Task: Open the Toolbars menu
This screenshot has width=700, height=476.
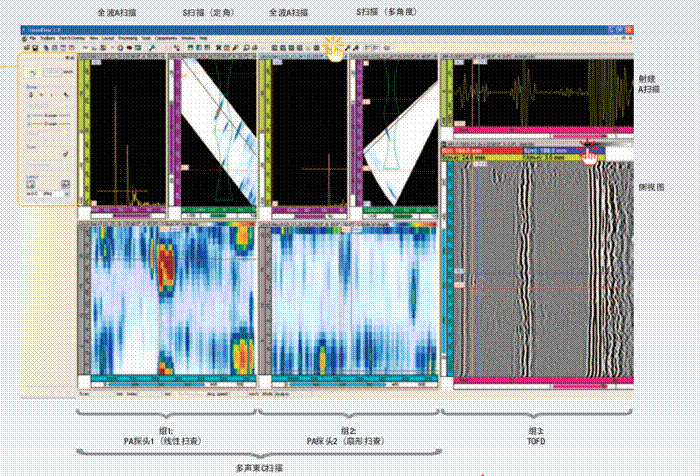Action: 48,39
